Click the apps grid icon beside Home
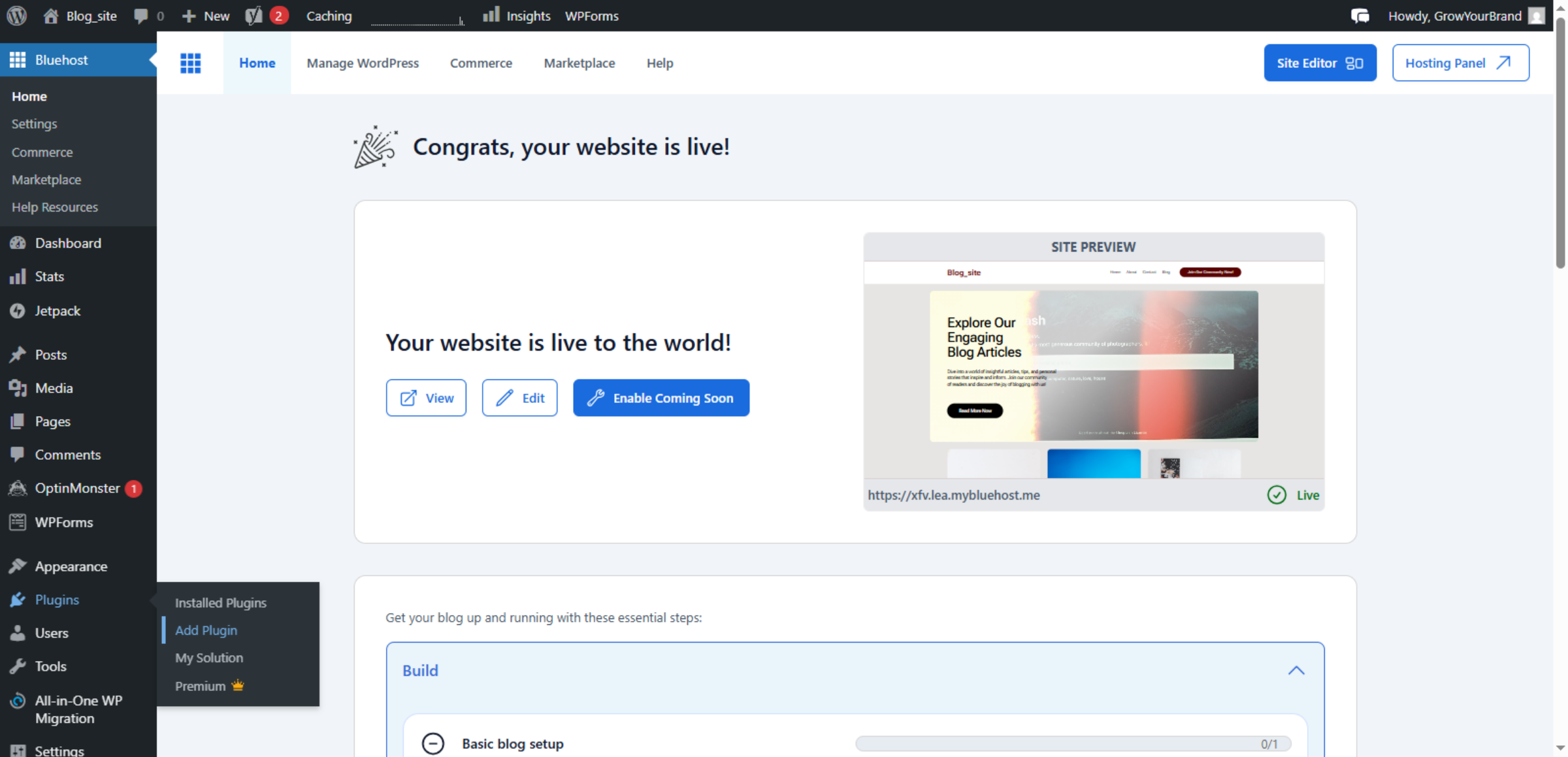Image resolution: width=1568 pixels, height=757 pixels. coord(191,63)
